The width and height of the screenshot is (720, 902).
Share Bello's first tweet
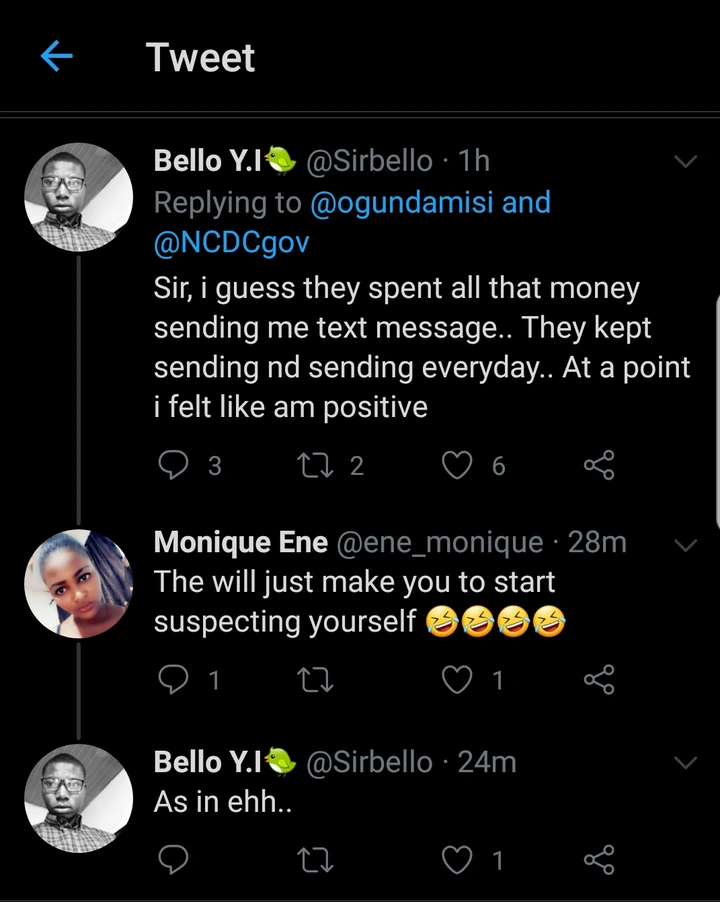598,465
